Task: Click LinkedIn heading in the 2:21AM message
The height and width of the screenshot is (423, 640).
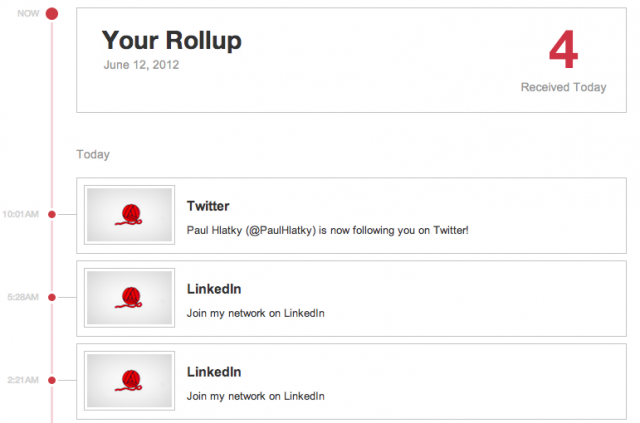Action: pyautogui.click(x=214, y=372)
